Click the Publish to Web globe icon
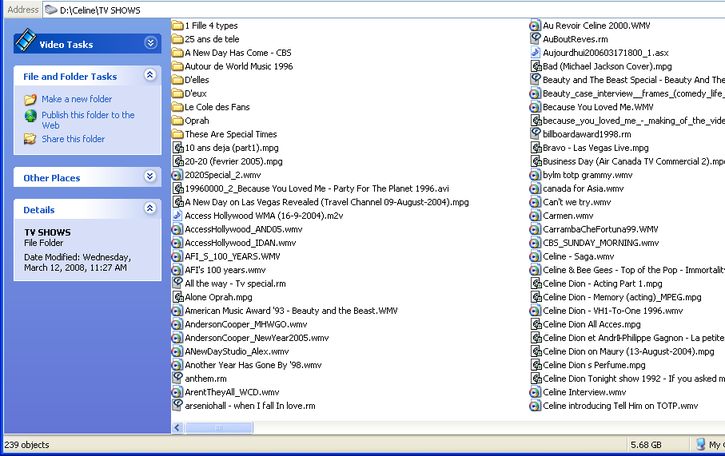Image resolution: width=725 pixels, height=456 pixels. coord(31,116)
